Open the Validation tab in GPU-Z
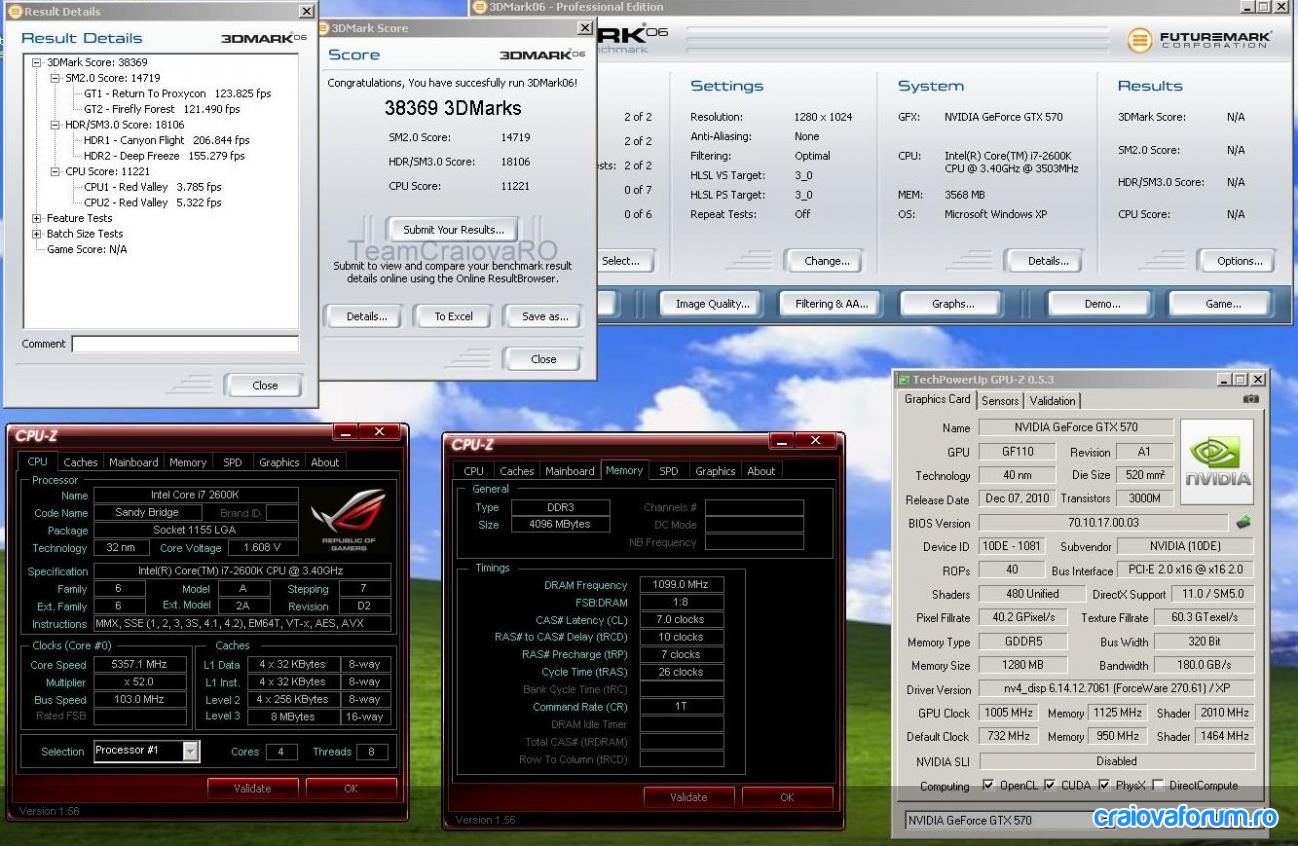1298x846 pixels. point(1052,401)
